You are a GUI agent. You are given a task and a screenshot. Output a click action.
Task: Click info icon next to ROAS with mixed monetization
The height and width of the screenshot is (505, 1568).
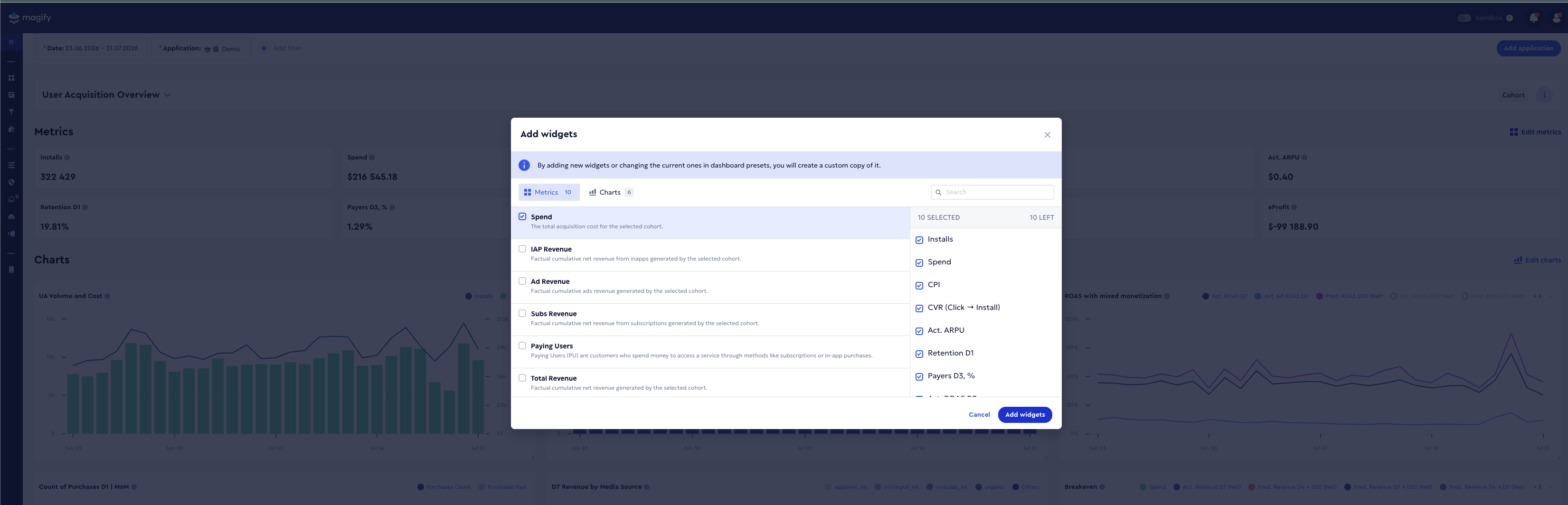tap(1167, 296)
